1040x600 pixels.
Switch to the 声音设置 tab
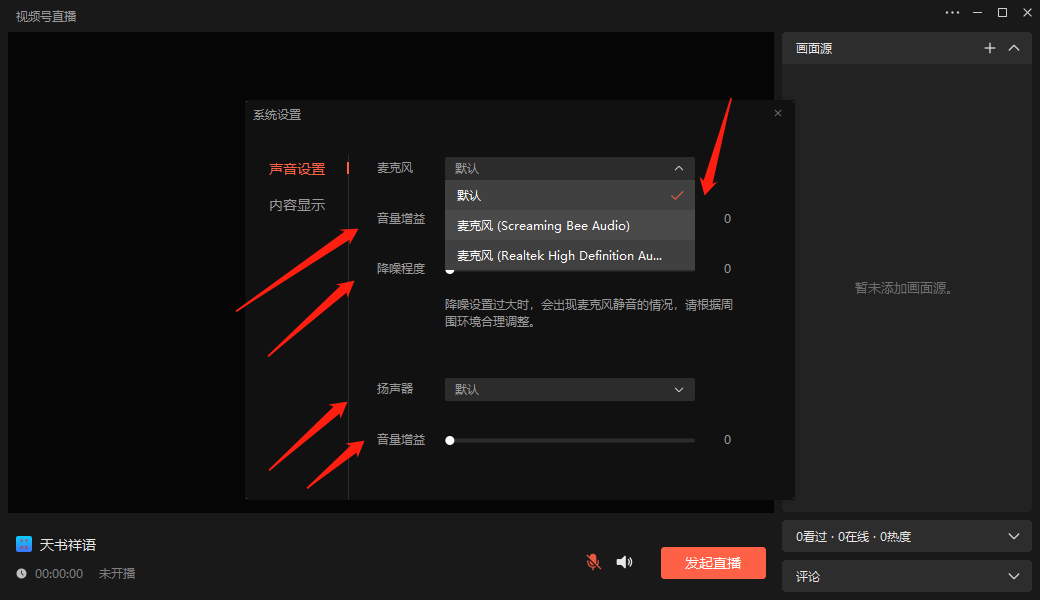click(x=297, y=169)
